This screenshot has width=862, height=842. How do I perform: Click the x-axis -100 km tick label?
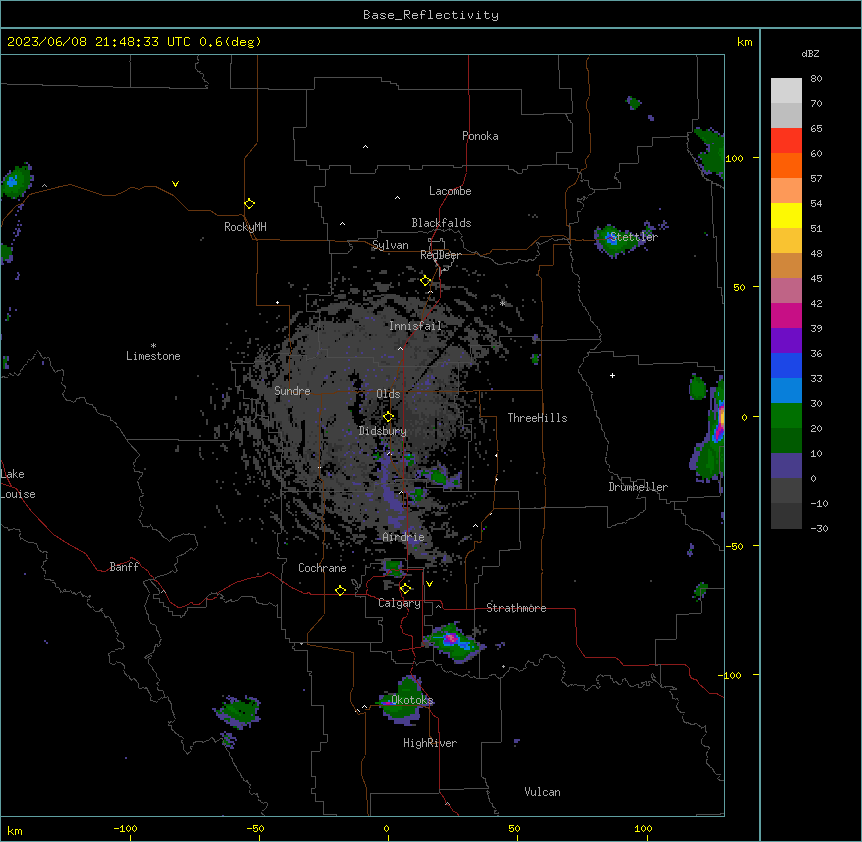[125, 828]
